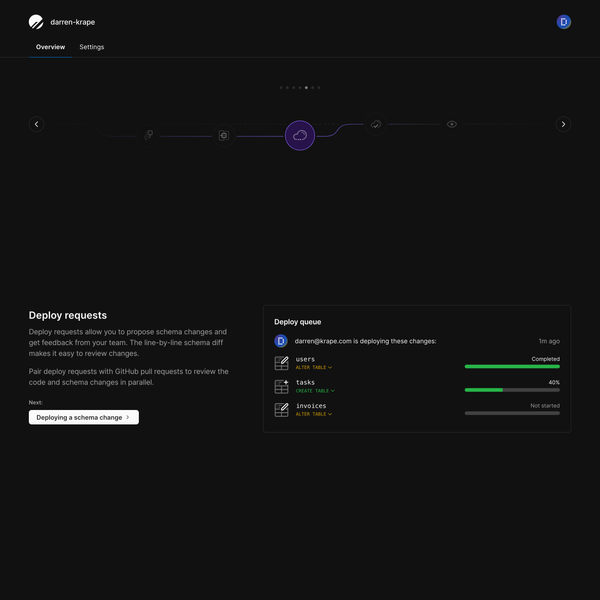Click the 'Not started' status label
Screen dimensions: 600x600
545,406
